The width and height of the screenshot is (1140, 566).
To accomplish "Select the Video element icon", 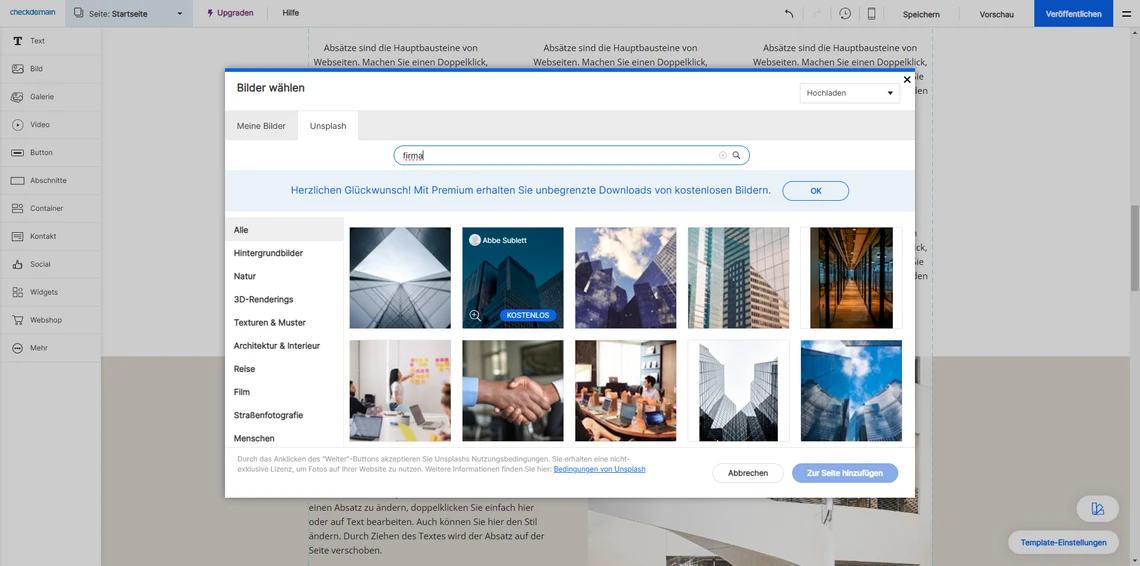I will (17, 125).
